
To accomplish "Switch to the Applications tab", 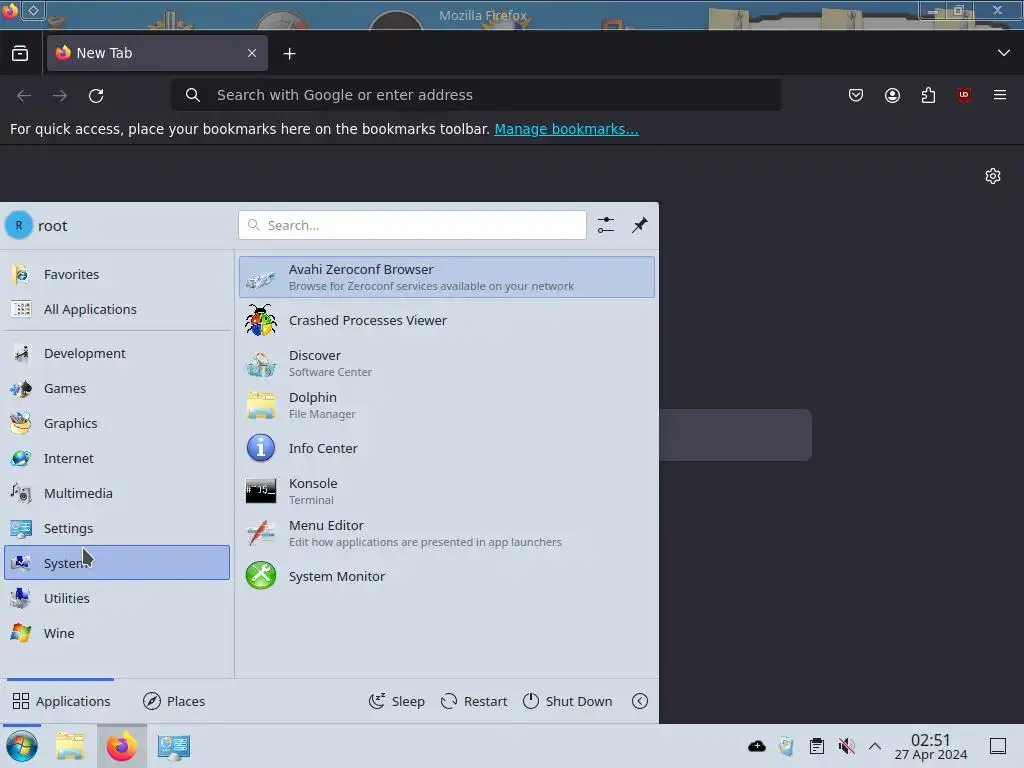I will click(x=61, y=701).
